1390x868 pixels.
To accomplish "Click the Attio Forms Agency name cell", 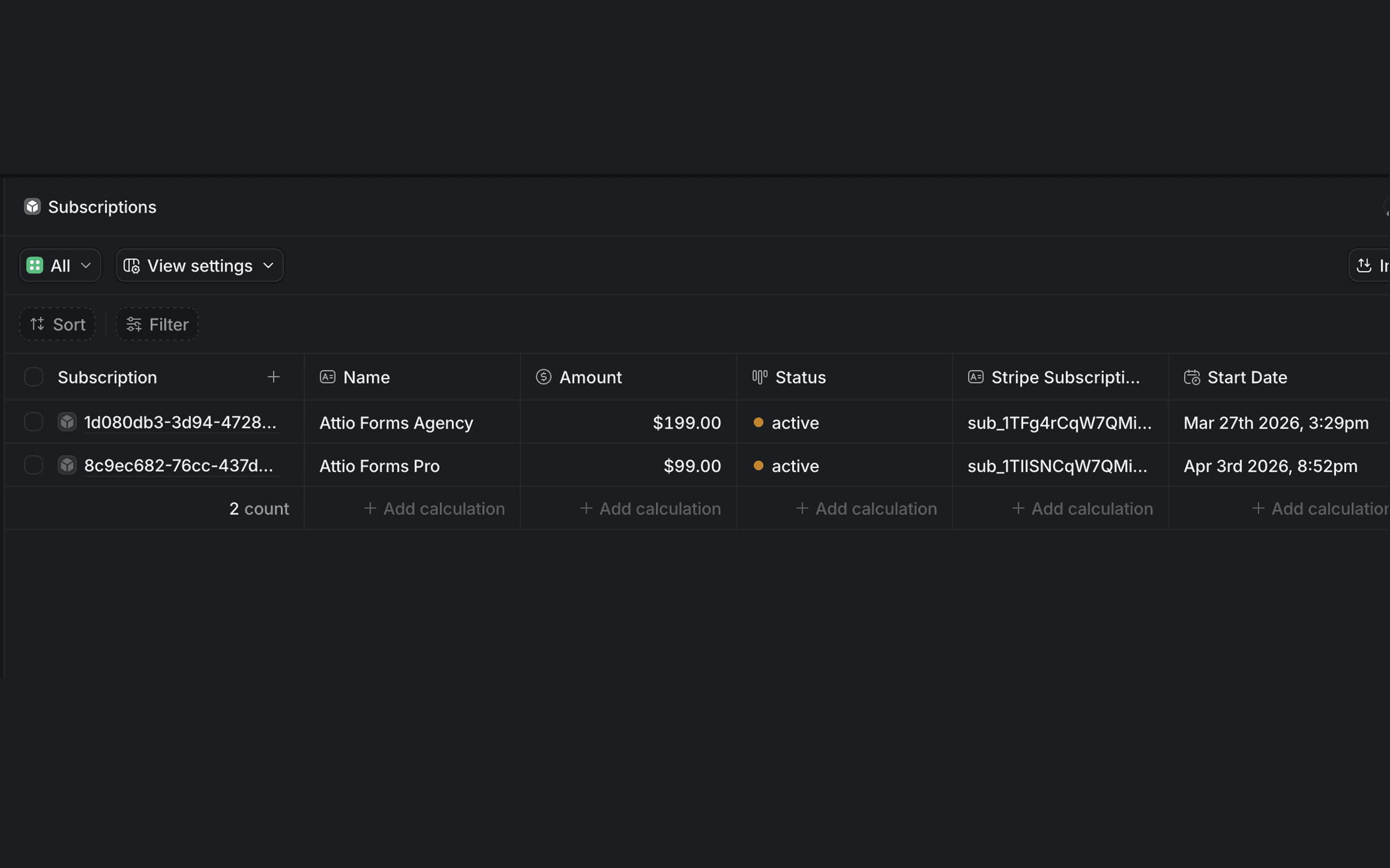I will click(x=412, y=422).
